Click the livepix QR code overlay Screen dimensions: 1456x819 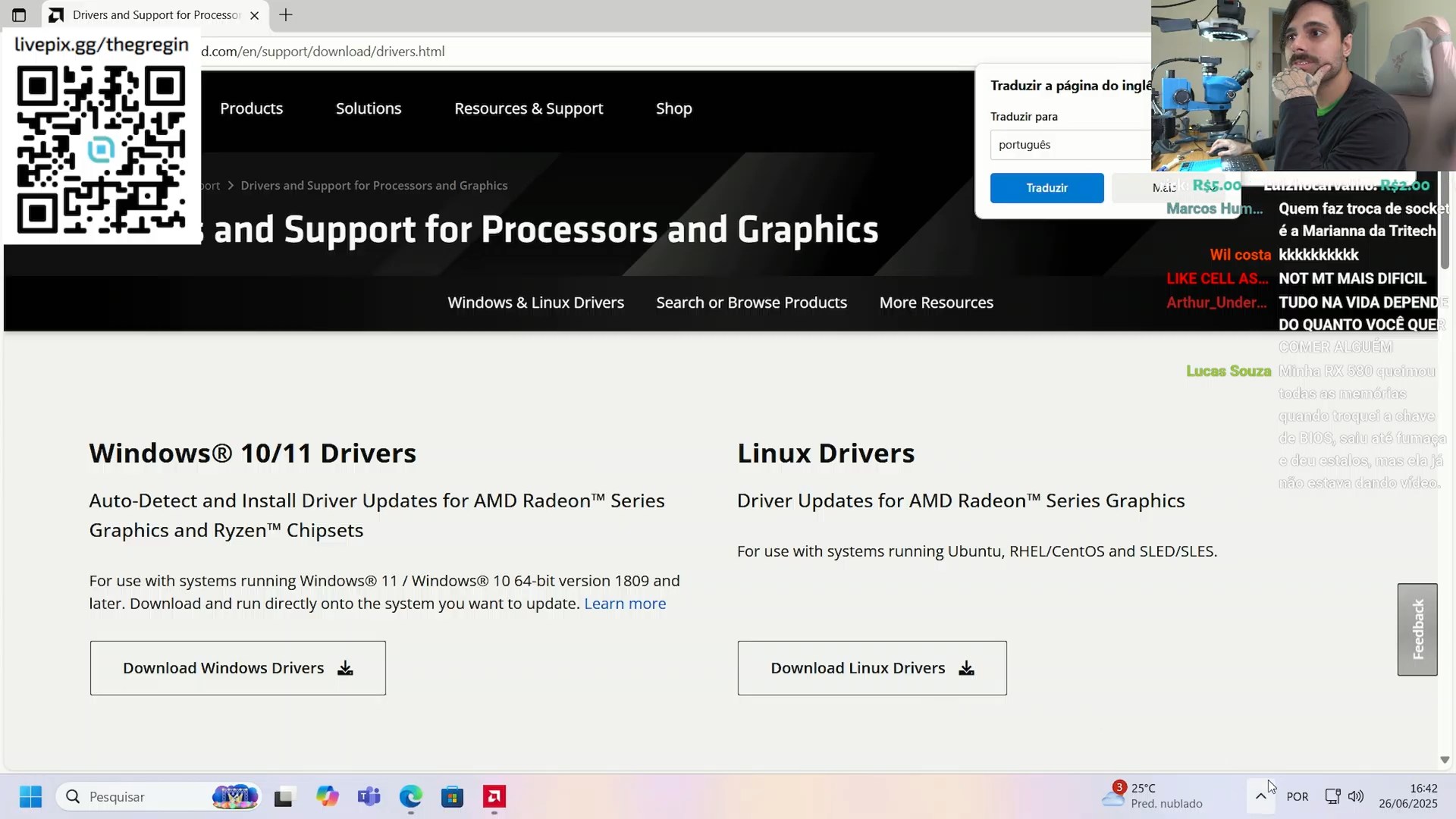102,149
